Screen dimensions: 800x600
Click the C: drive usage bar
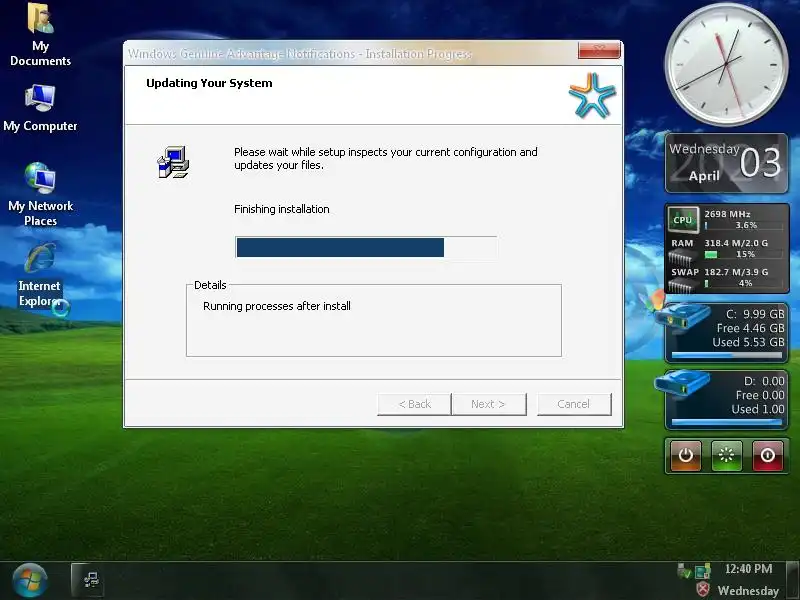(x=727, y=355)
